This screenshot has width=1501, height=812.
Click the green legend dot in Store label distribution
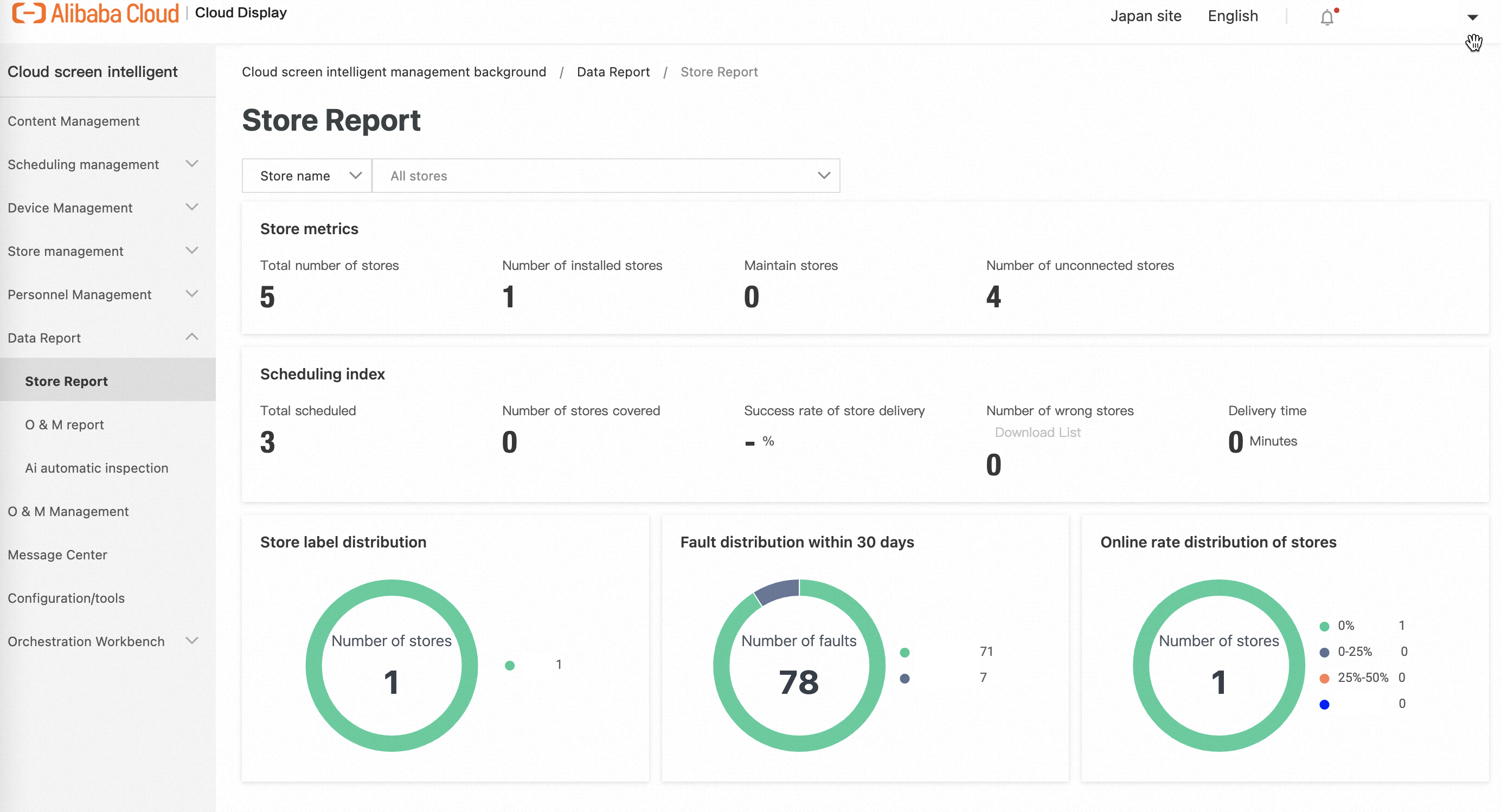coord(510,665)
